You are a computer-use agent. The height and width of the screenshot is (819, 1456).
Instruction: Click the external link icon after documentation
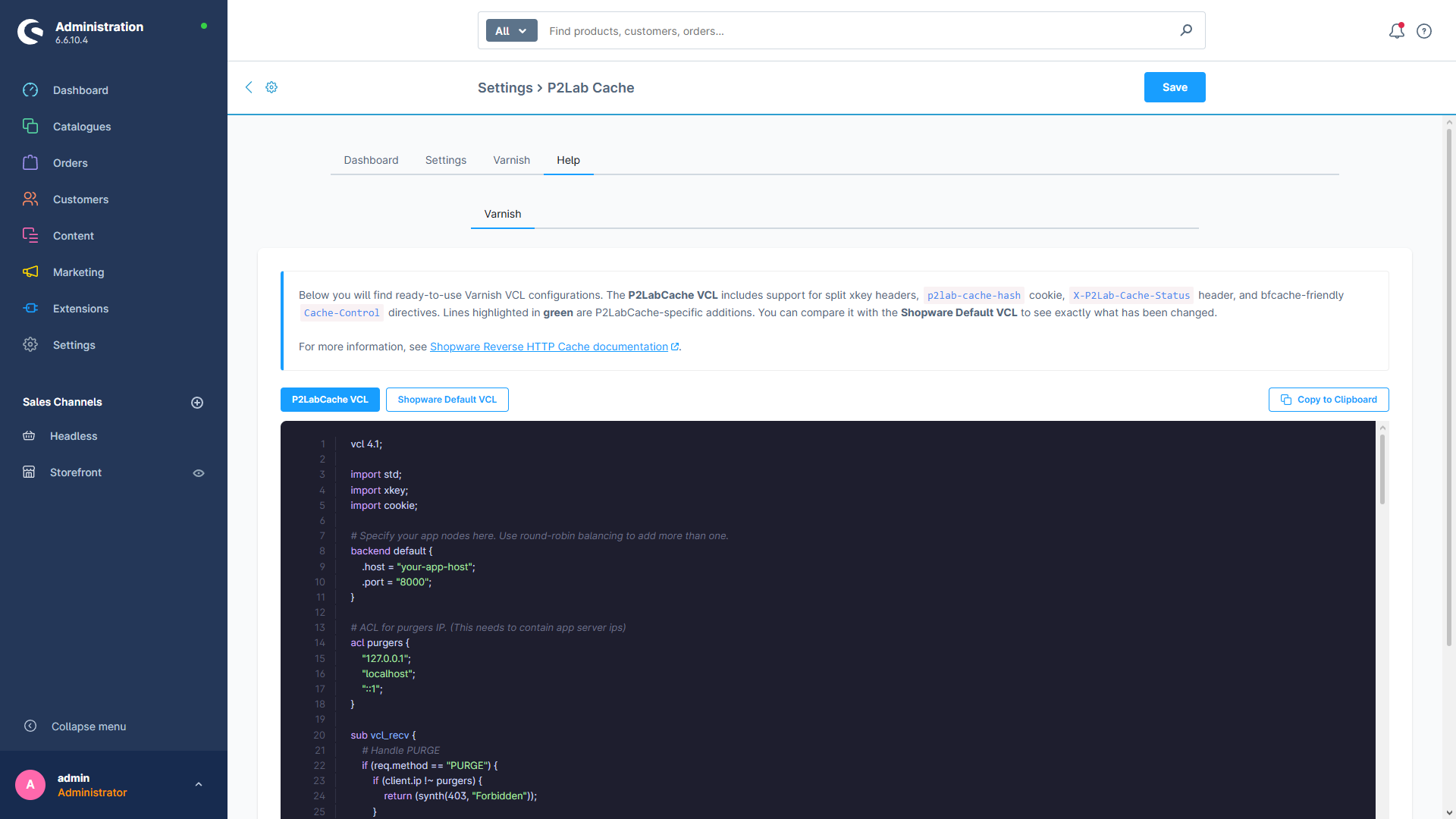[675, 347]
